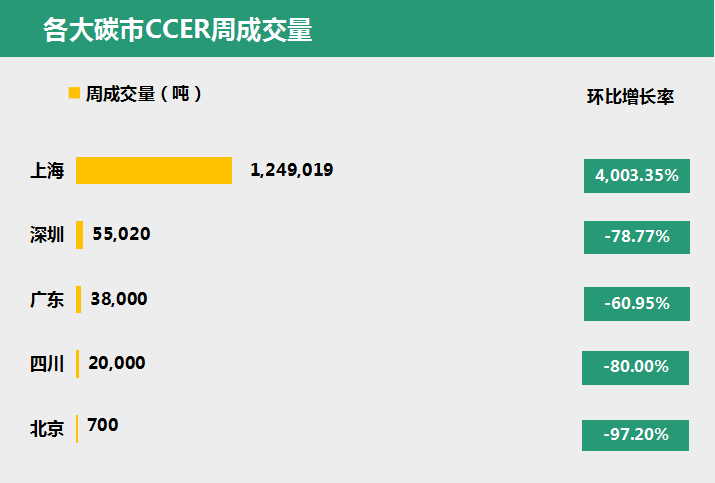Select the 上海 yellow volume bar

tap(154, 171)
